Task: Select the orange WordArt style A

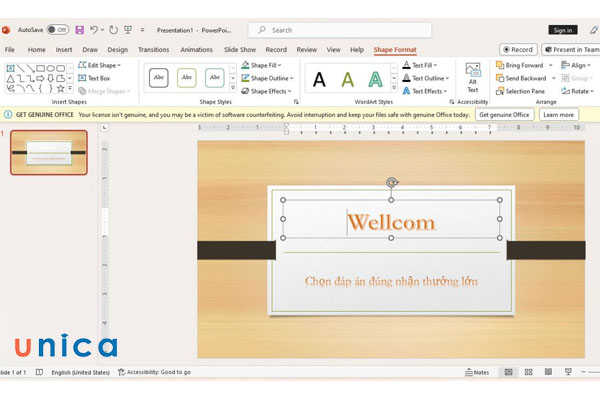Action: coord(347,78)
